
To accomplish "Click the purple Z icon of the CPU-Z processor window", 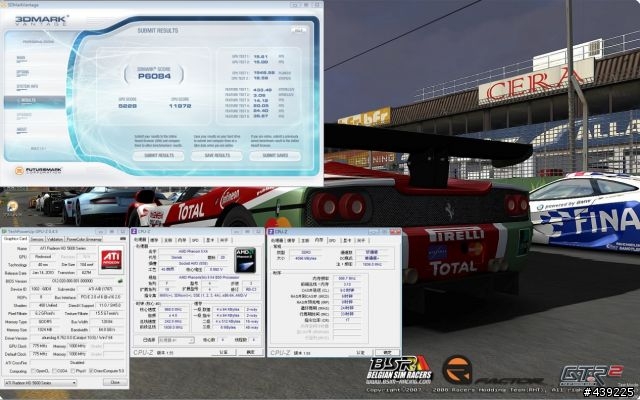I will 134,231.
